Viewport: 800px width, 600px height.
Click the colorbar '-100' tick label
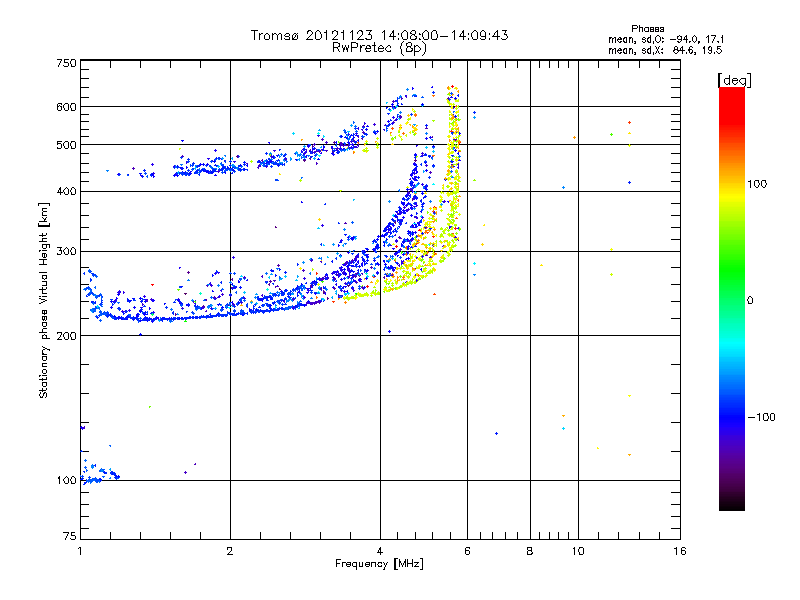tap(762, 417)
